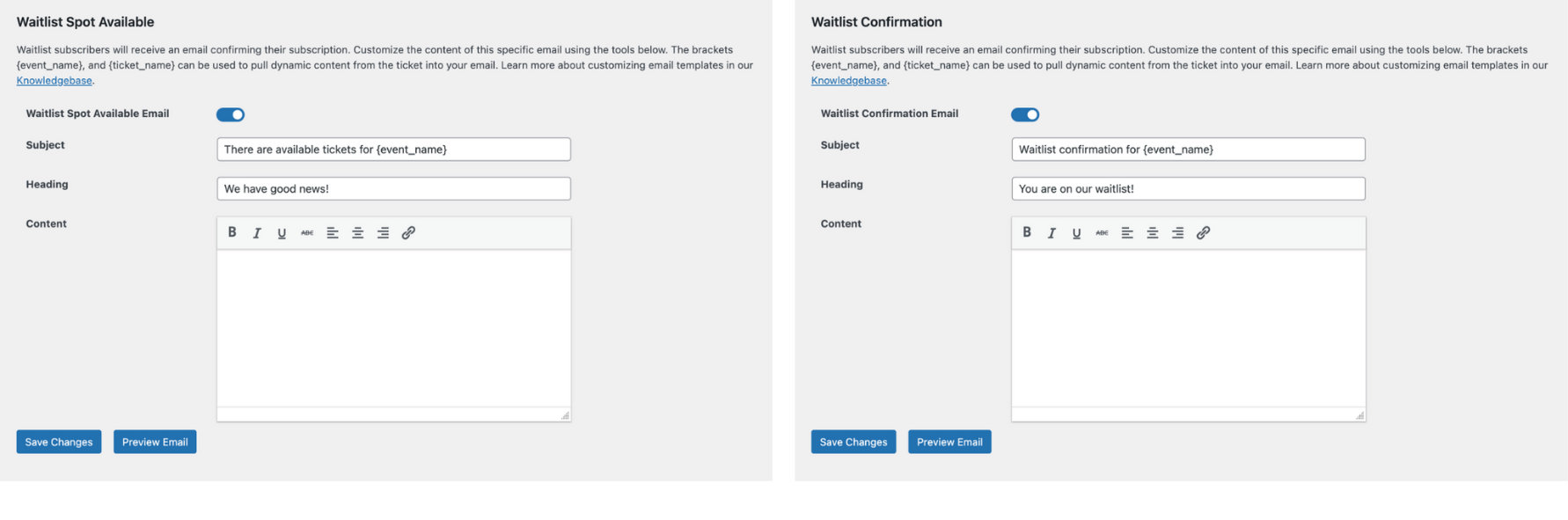Align left in Waitlist Confirmation editor
1568x520 pixels.
[1127, 233]
